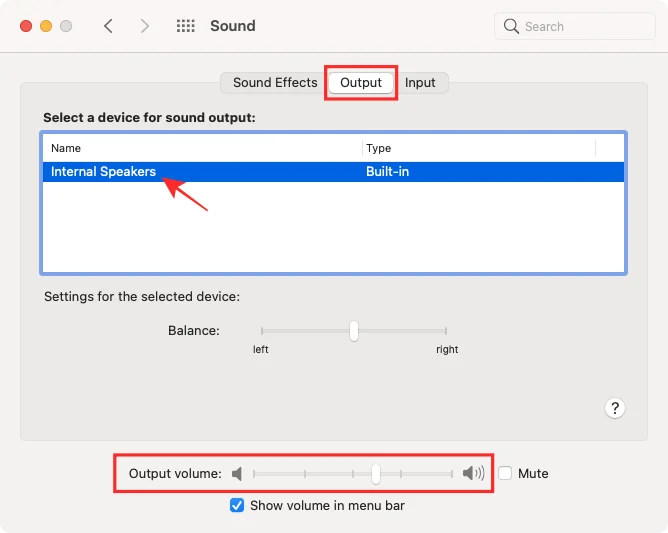Enable the Mute checkbox

[506, 474]
